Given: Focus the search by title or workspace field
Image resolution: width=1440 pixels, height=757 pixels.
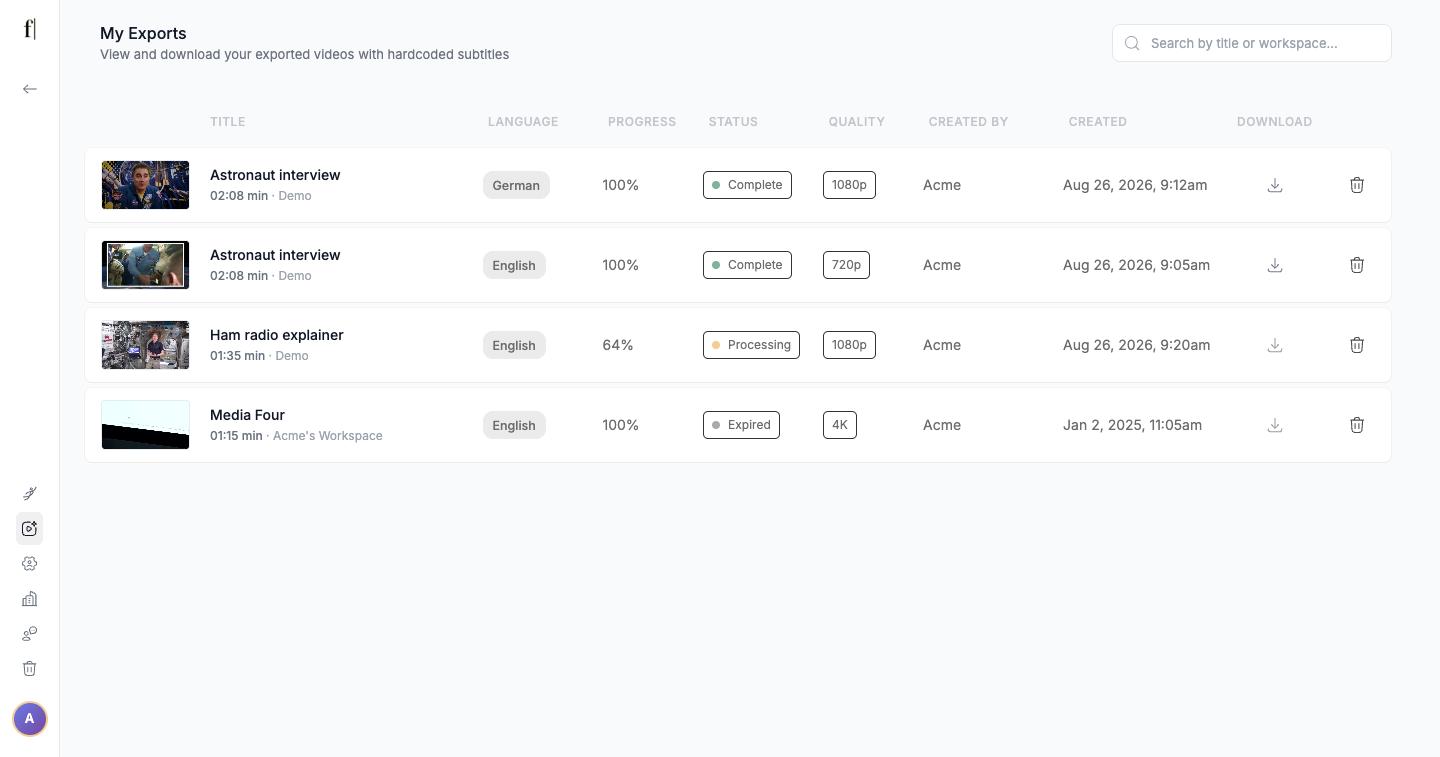Looking at the screenshot, I should pos(1252,43).
